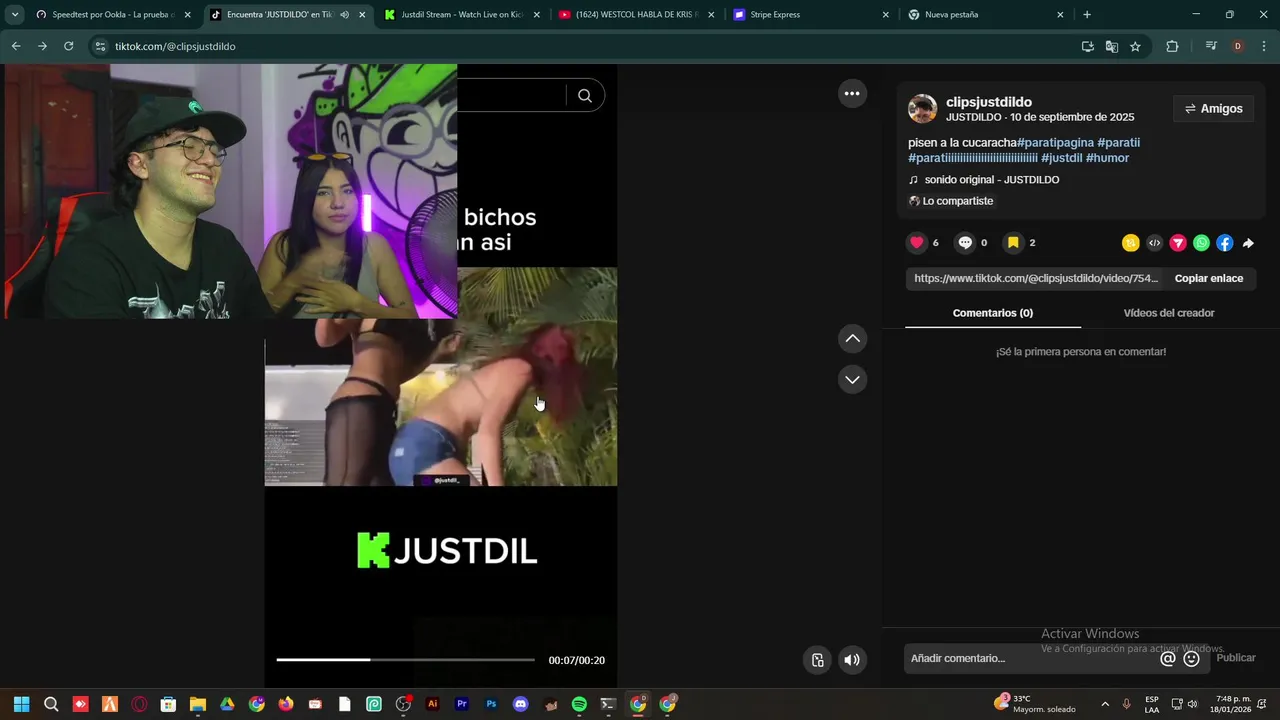Click translate page icon
The height and width of the screenshot is (720, 1280).
[1111, 46]
